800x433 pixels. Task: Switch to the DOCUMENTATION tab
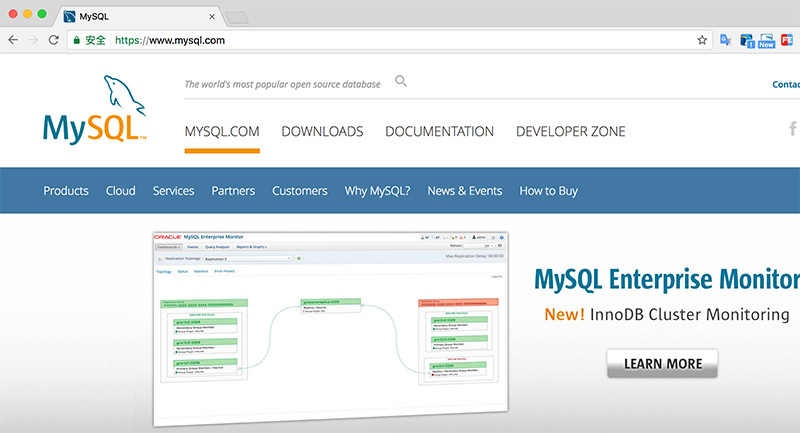tap(439, 131)
